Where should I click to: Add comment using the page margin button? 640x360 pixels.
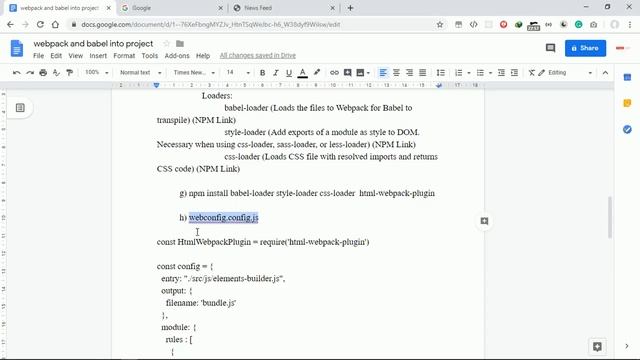coord(484,221)
